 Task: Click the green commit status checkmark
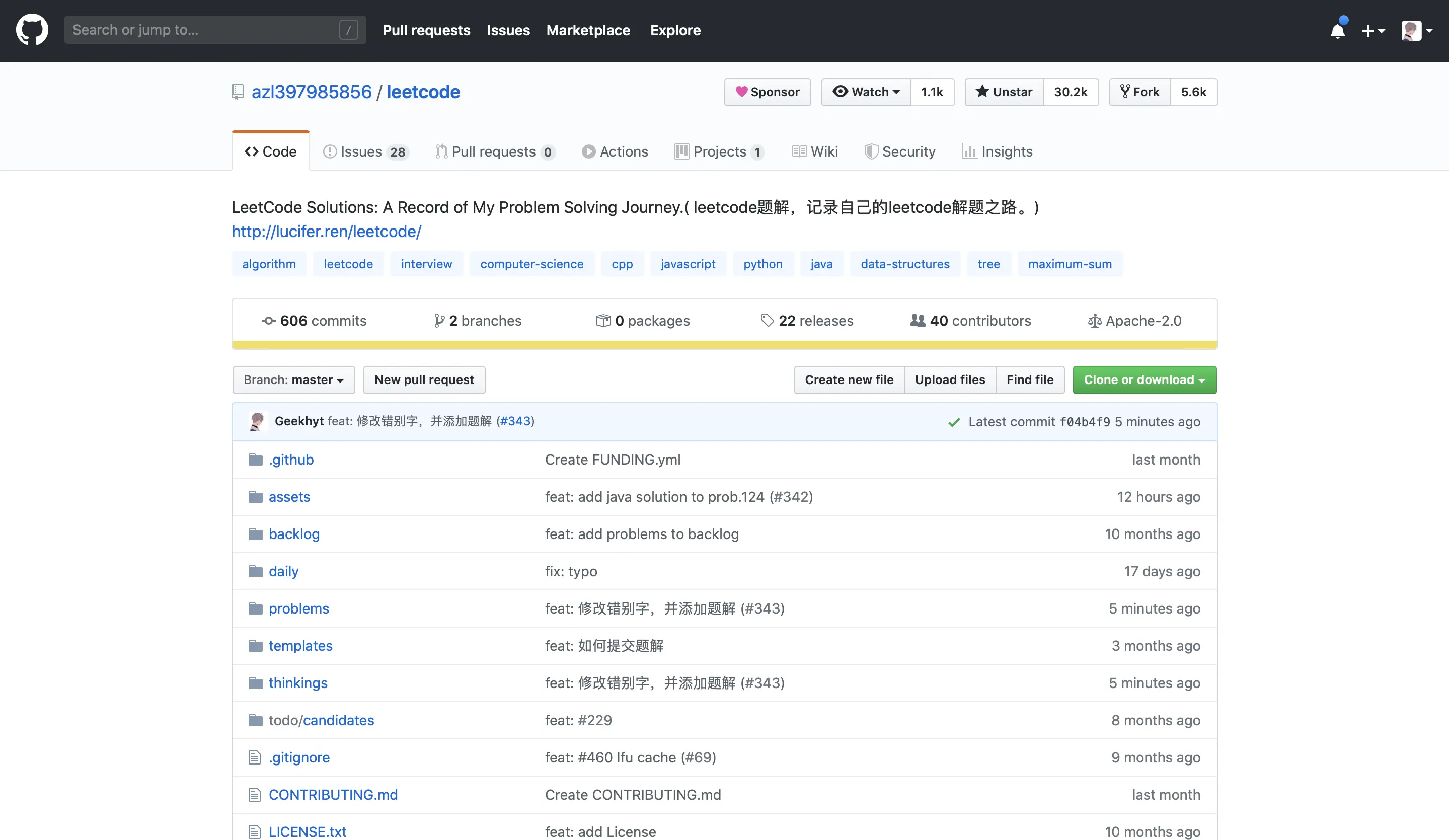[x=954, y=423]
